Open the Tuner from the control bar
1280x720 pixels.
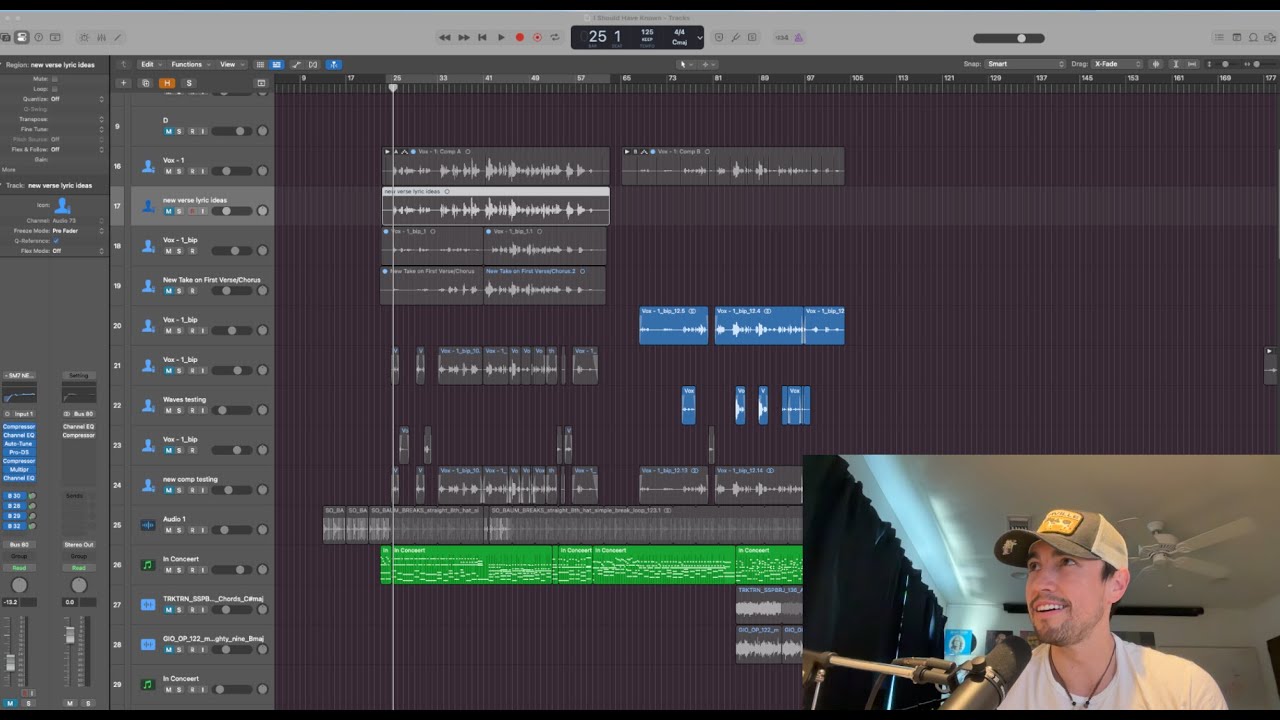[735, 37]
